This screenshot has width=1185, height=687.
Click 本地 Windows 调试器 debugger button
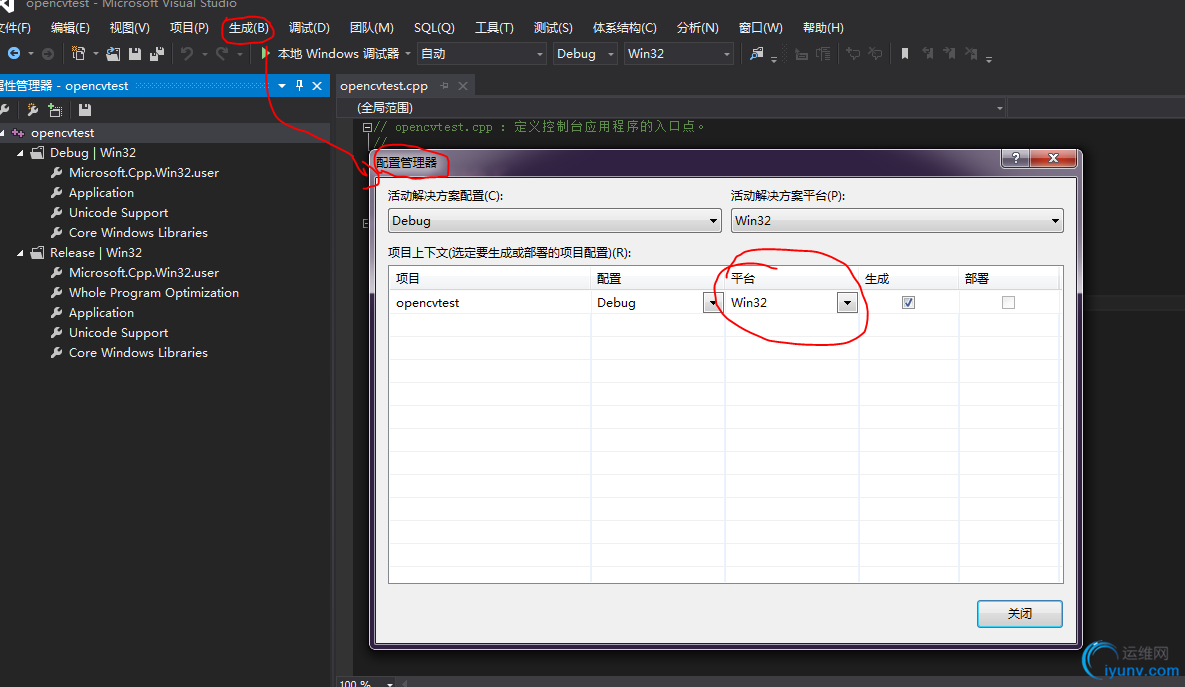pos(338,54)
